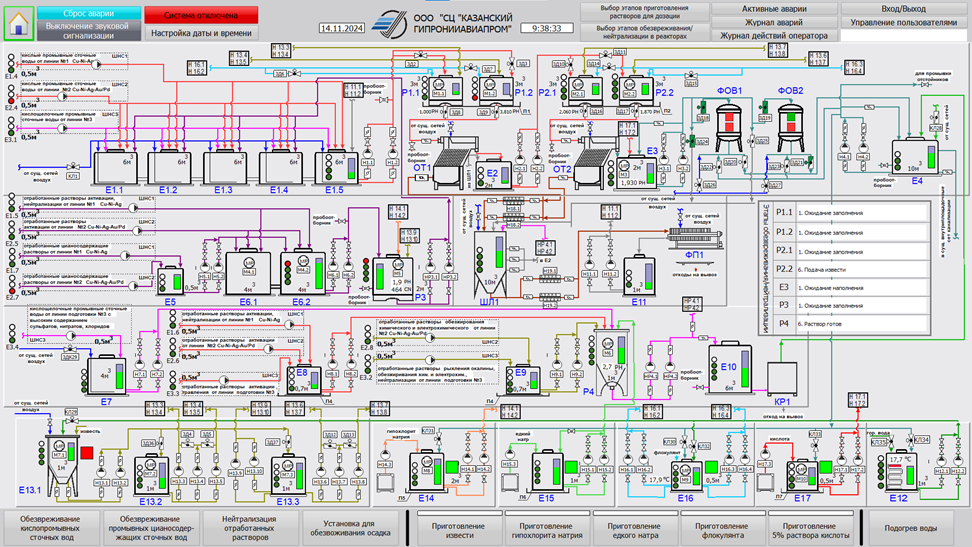Click the Р1.1 status row 'Ожидание заполнения'

[862, 213]
